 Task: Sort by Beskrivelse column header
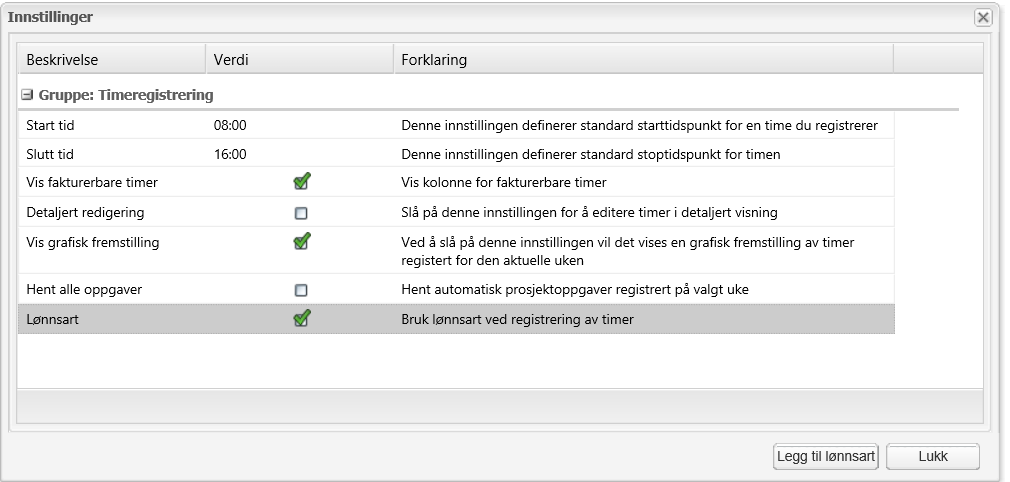[62, 60]
